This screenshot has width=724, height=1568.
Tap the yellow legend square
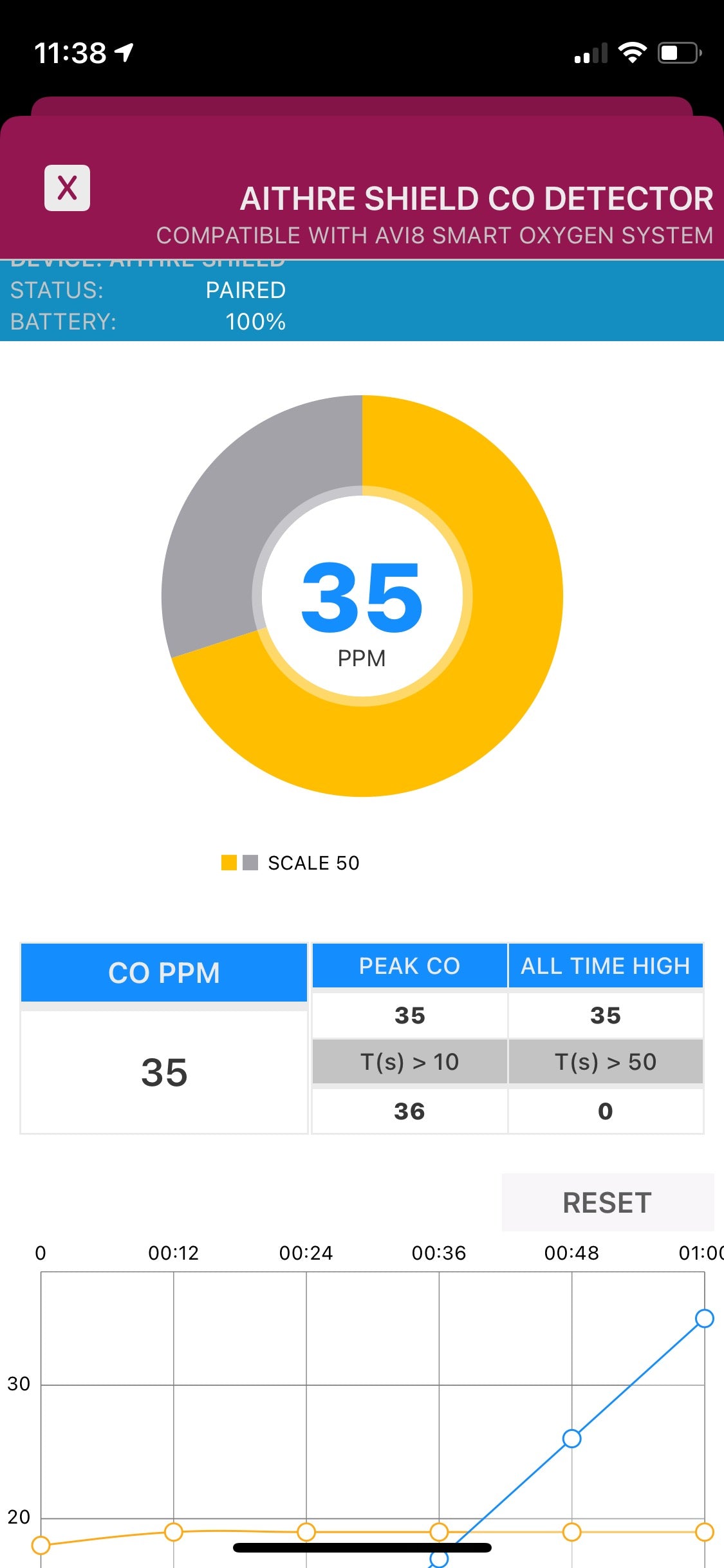[228, 863]
